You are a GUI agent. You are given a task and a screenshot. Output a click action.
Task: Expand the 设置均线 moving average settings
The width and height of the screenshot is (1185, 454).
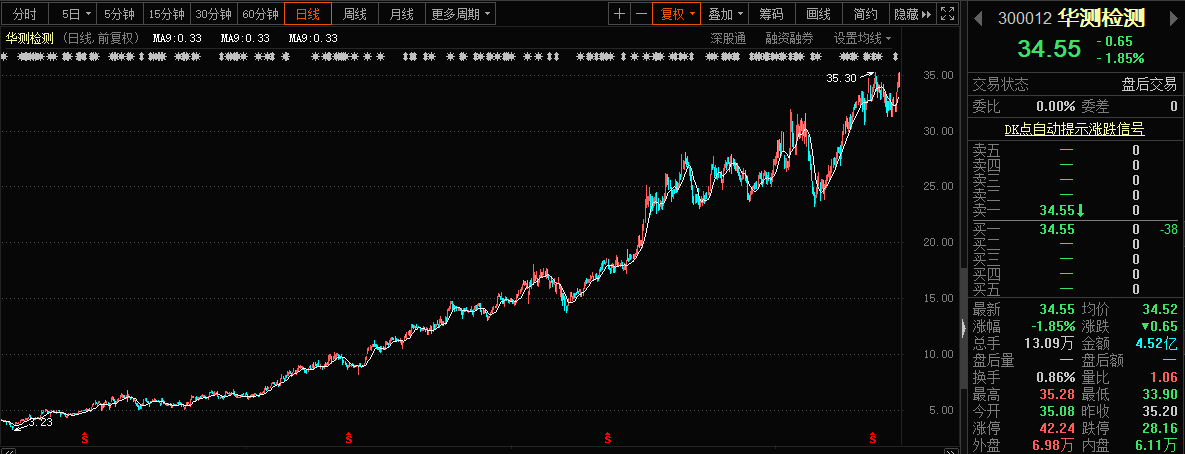[x=863, y=38]
